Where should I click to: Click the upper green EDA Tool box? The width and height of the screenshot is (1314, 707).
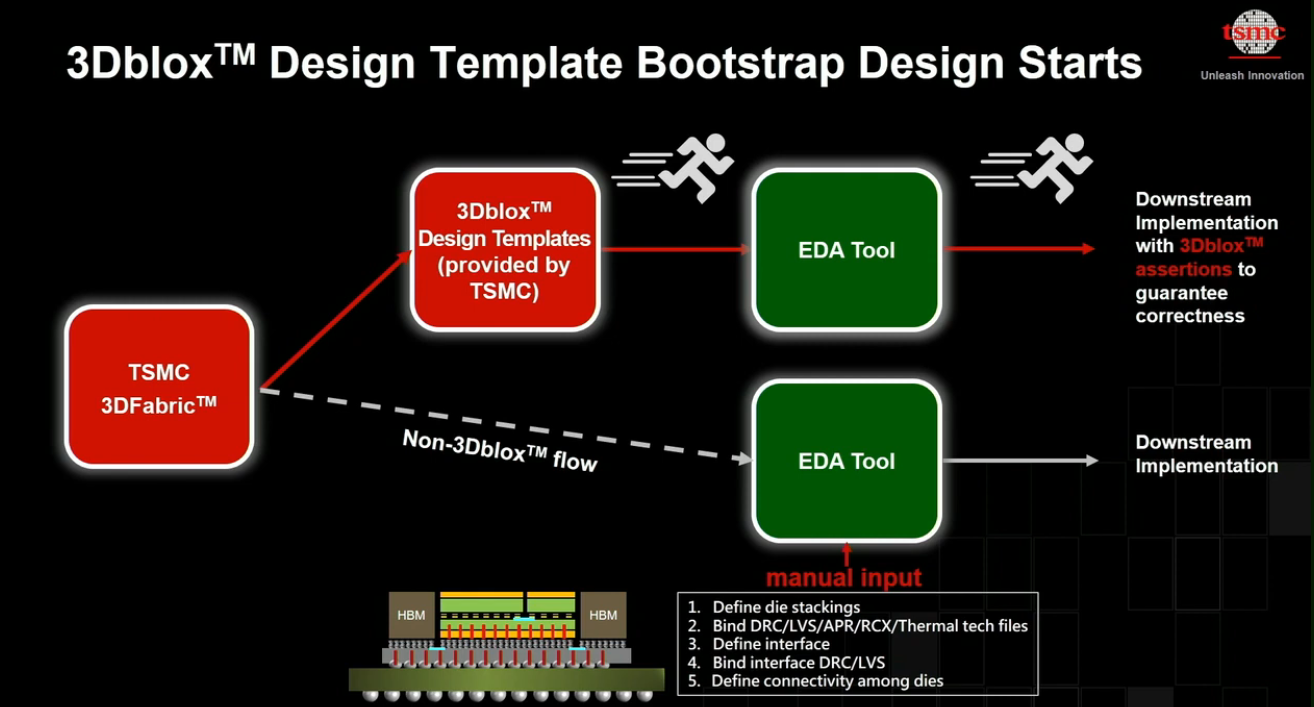click(846, 250)
